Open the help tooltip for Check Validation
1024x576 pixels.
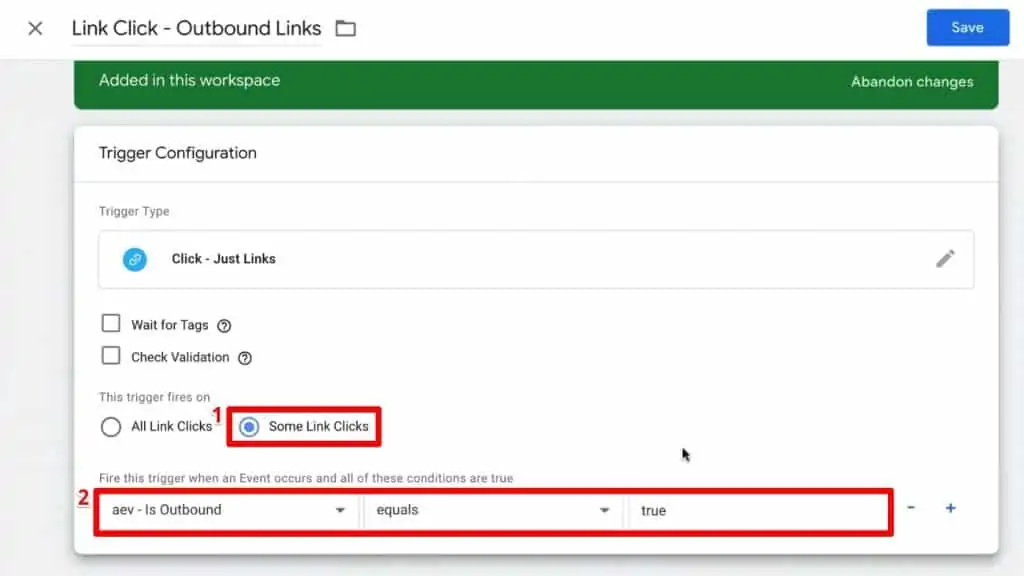(246, 357)
